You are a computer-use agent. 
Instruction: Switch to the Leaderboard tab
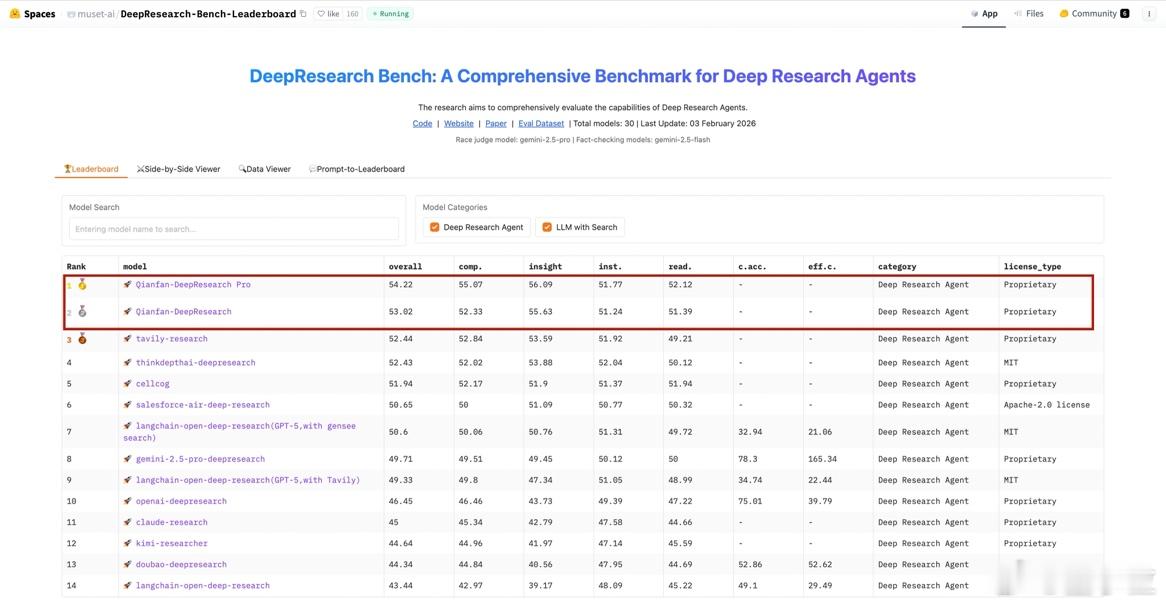tap(91, 169)
